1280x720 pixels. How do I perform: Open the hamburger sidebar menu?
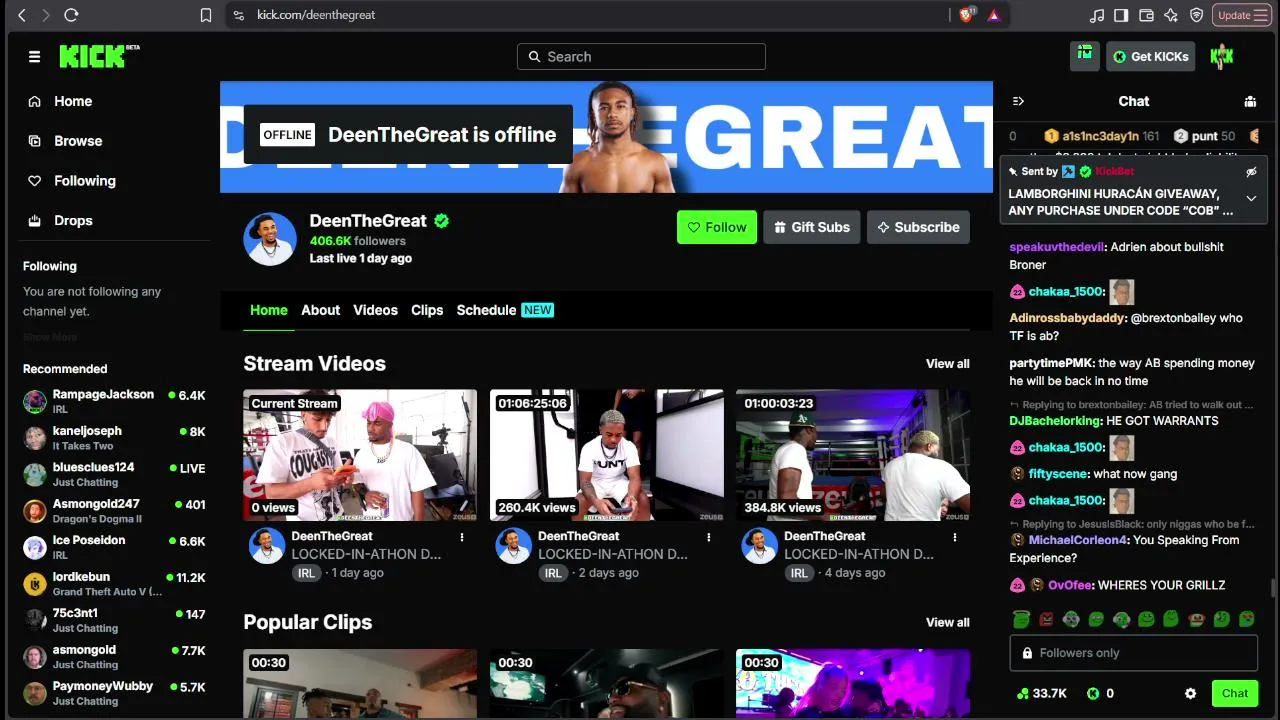(34, 57)
